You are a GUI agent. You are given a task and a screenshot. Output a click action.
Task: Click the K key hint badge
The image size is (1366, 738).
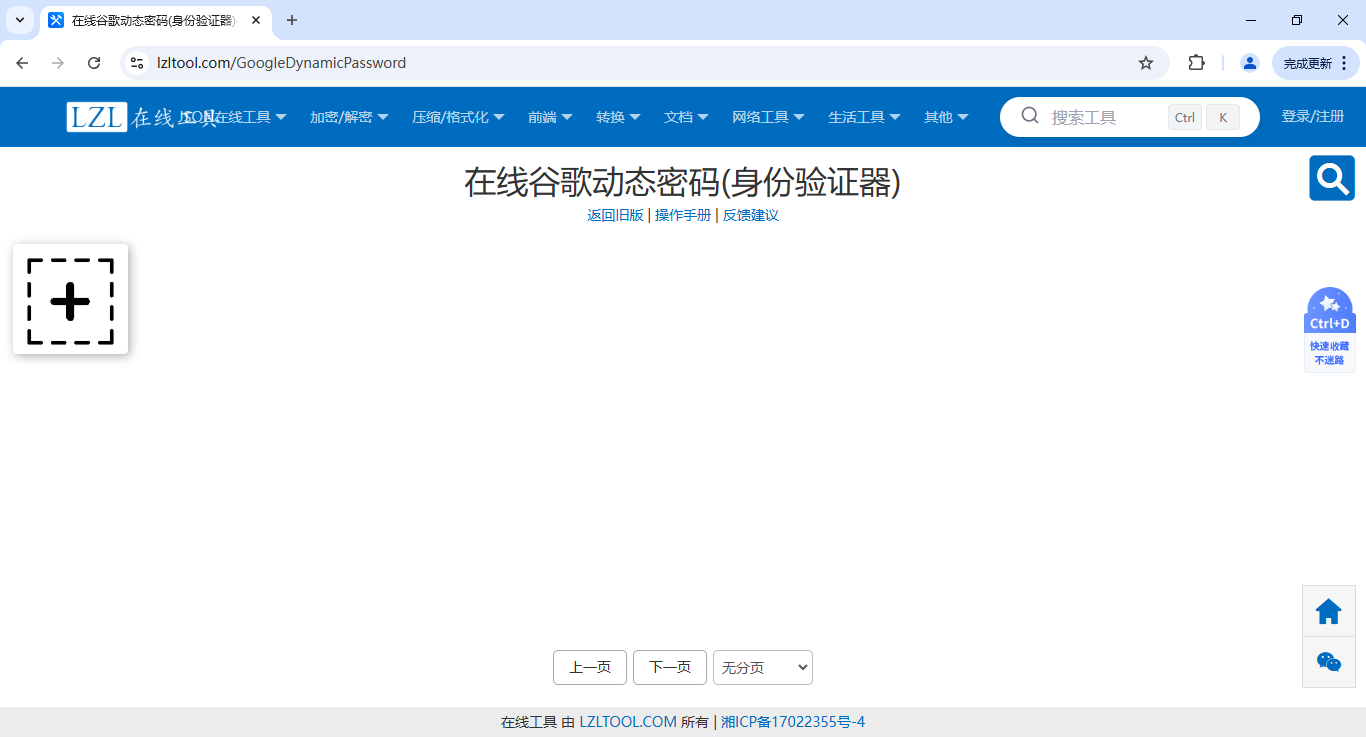point(1223,117)
